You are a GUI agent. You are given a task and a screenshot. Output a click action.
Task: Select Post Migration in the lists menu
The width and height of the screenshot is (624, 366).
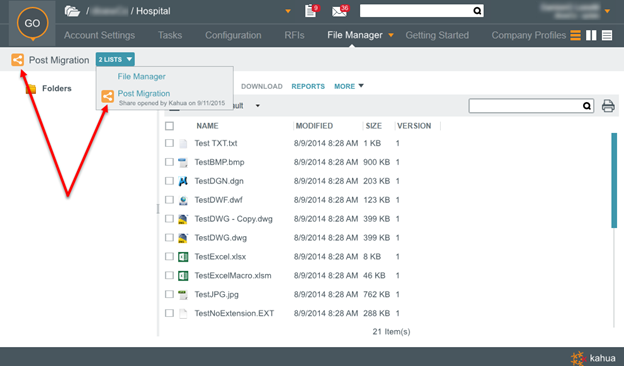click(x=144, y=93)
